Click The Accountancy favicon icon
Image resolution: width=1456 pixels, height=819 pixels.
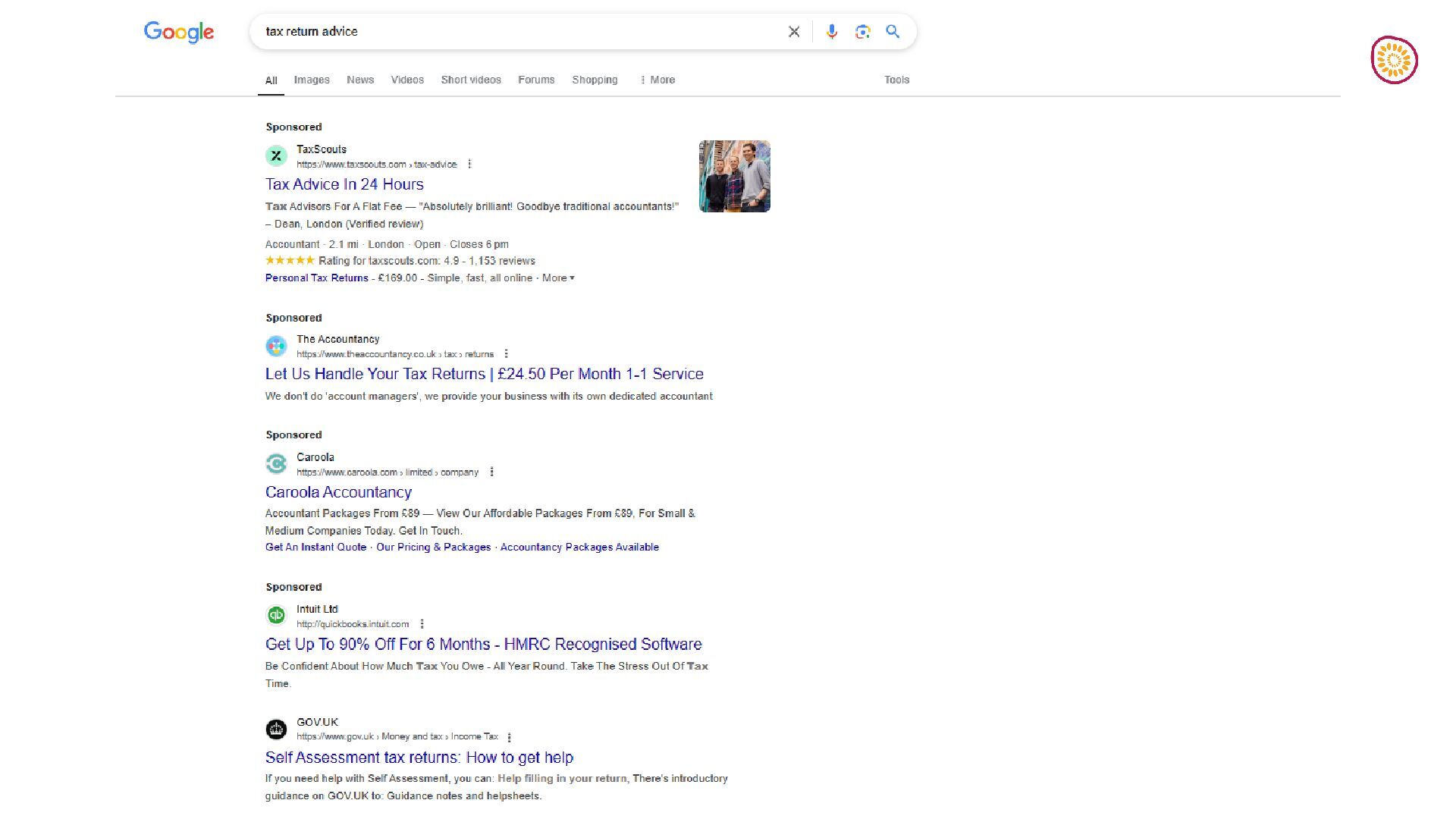[276, 346]
